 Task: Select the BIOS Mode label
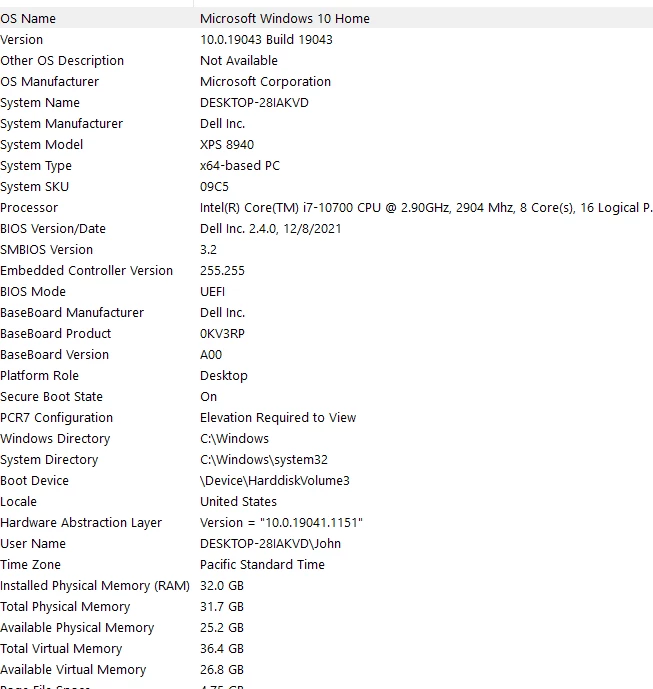(33, 292)
